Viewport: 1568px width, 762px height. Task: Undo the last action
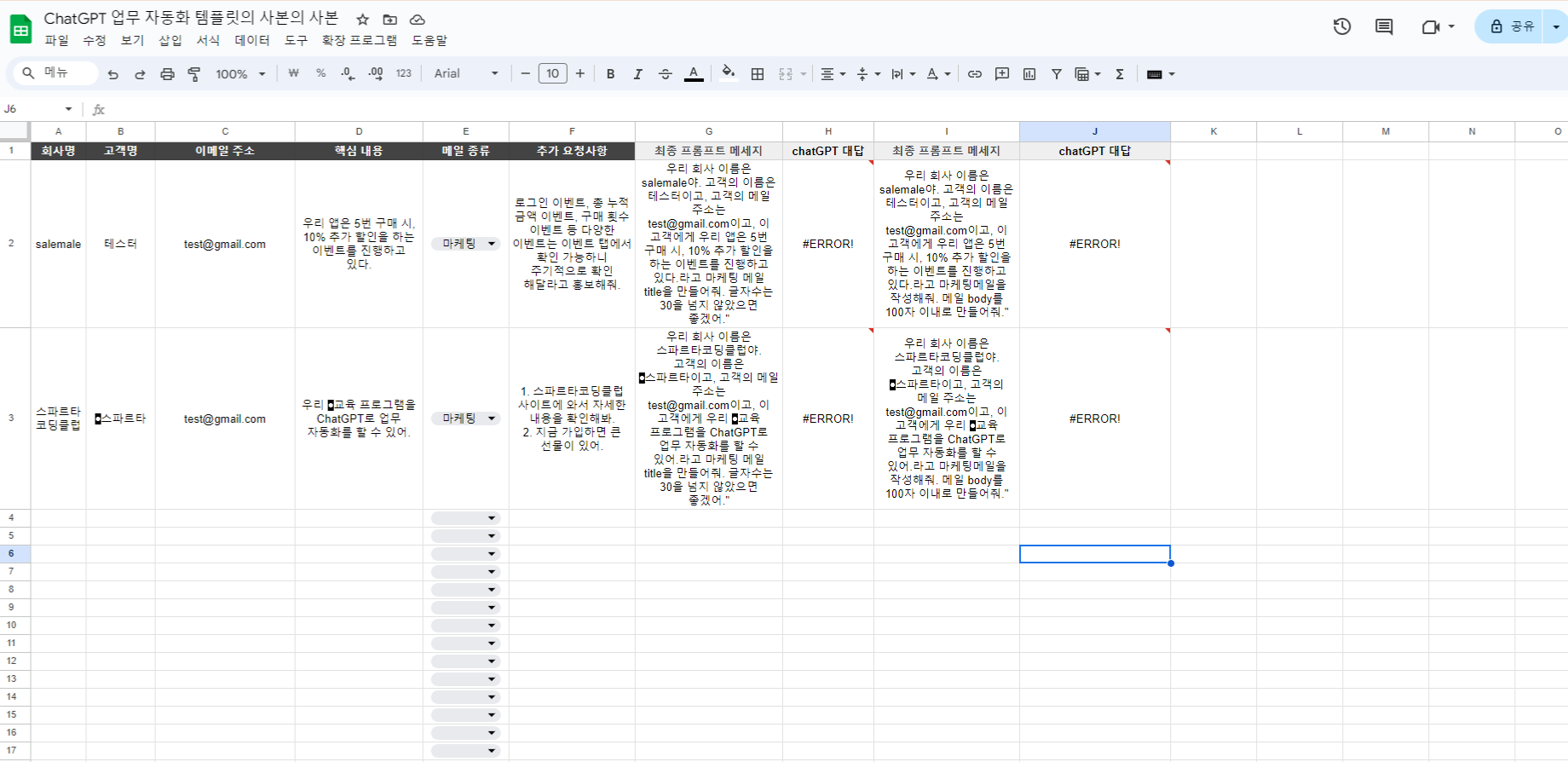[112, 74]
